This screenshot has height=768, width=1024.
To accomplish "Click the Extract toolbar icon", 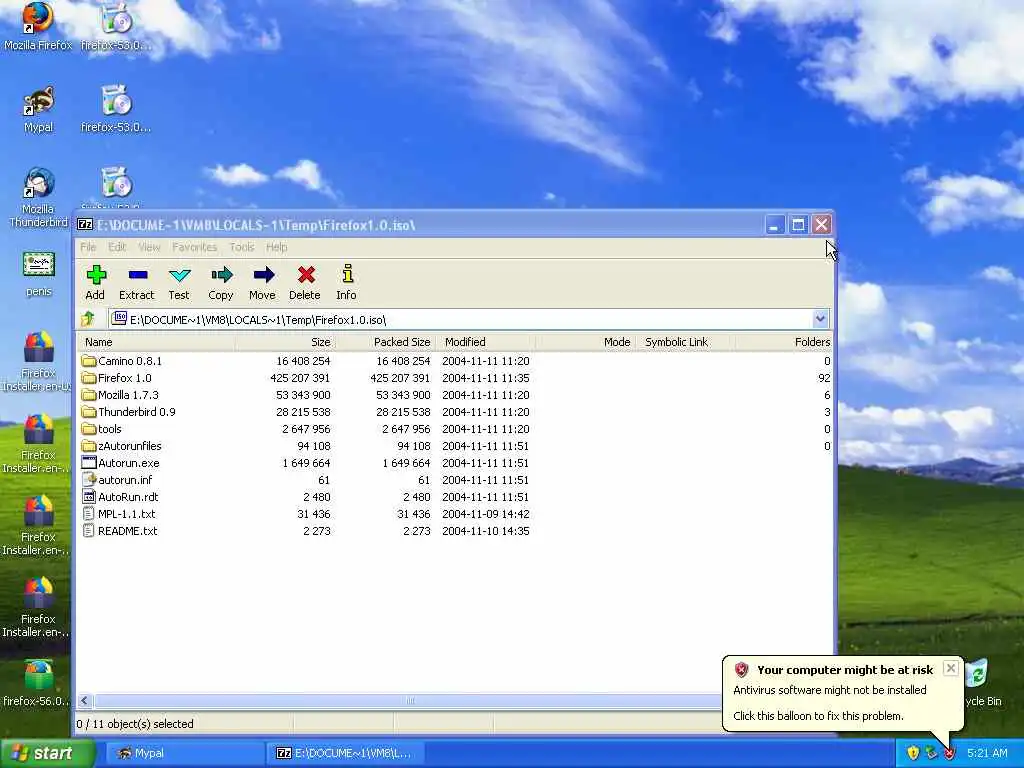I will tap(136, 282).
